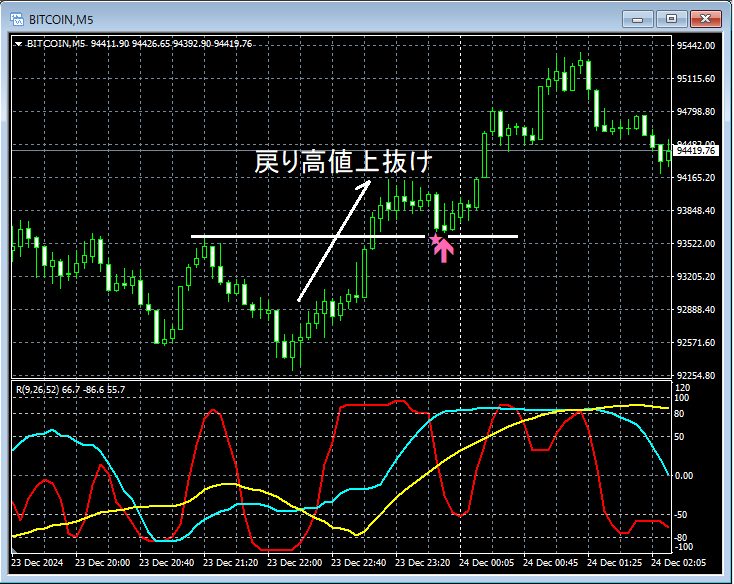This screenshot has width=734, height=584.
Task: Click the 23 Dec 20:00 time label
Action: point(103,562)
